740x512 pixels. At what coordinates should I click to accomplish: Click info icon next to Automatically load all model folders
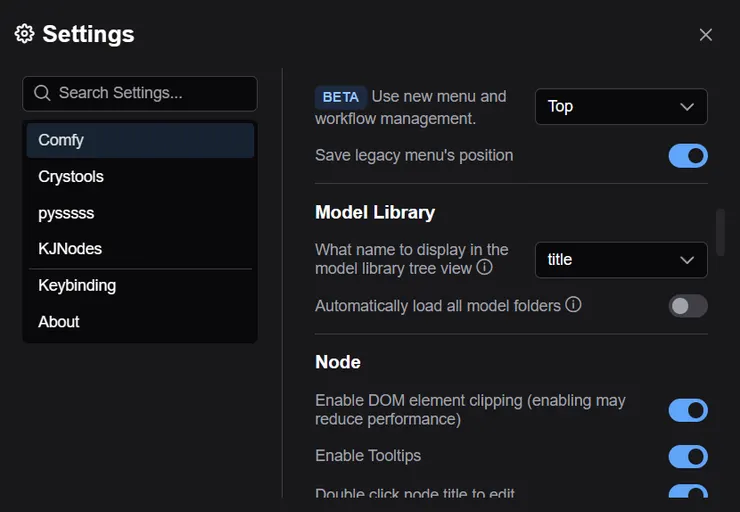pos(573,304)
